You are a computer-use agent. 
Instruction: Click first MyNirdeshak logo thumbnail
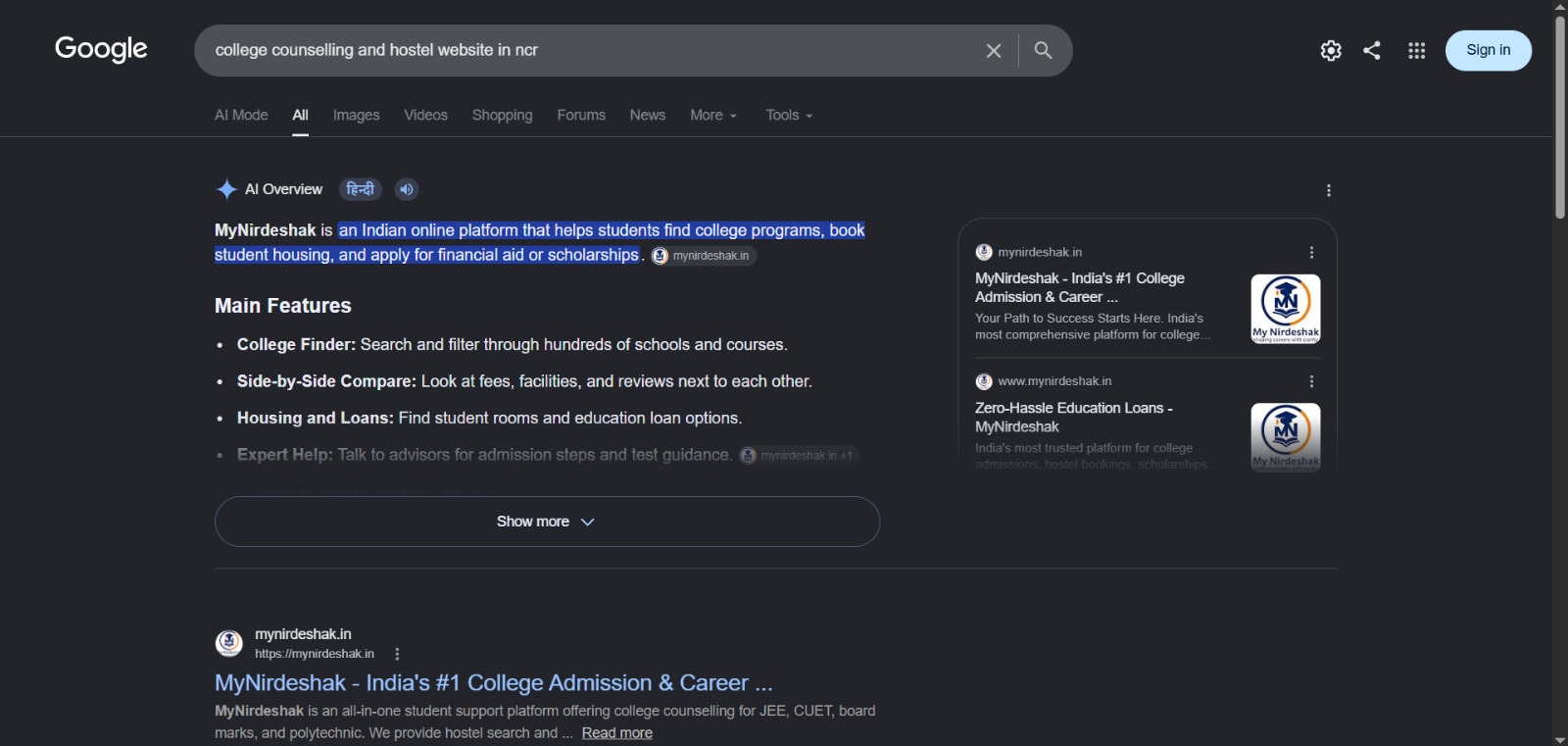point(1286,309)
